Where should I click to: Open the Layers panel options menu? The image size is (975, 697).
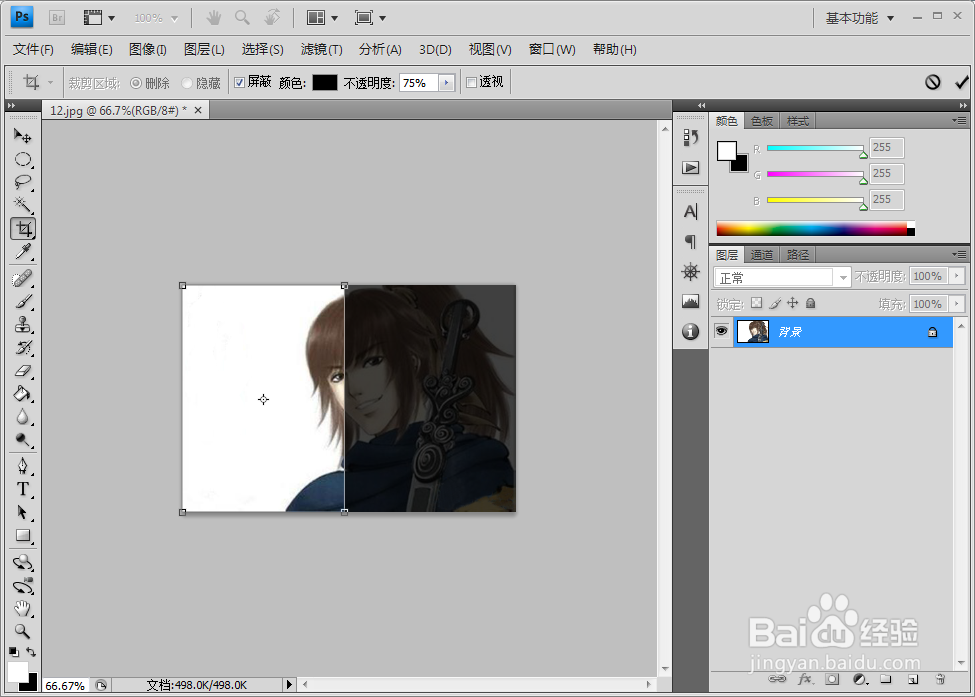959,254
